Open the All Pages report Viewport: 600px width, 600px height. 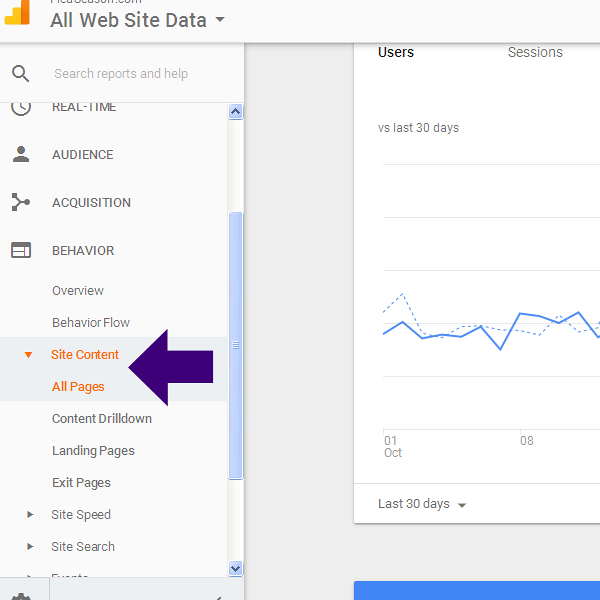click(78, 387)
